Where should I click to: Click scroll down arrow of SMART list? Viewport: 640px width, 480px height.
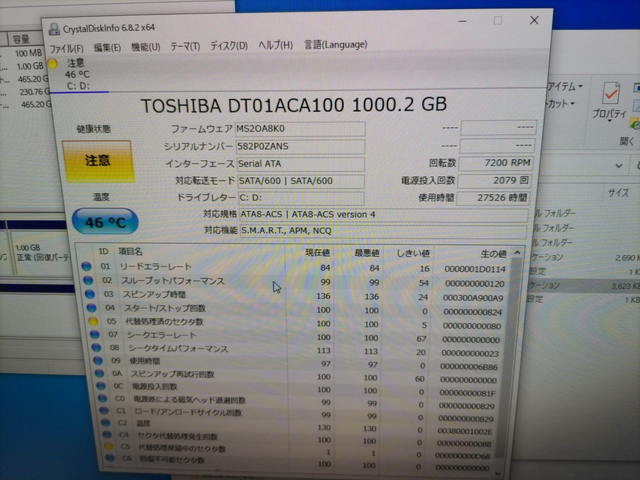tap(498, 474)
